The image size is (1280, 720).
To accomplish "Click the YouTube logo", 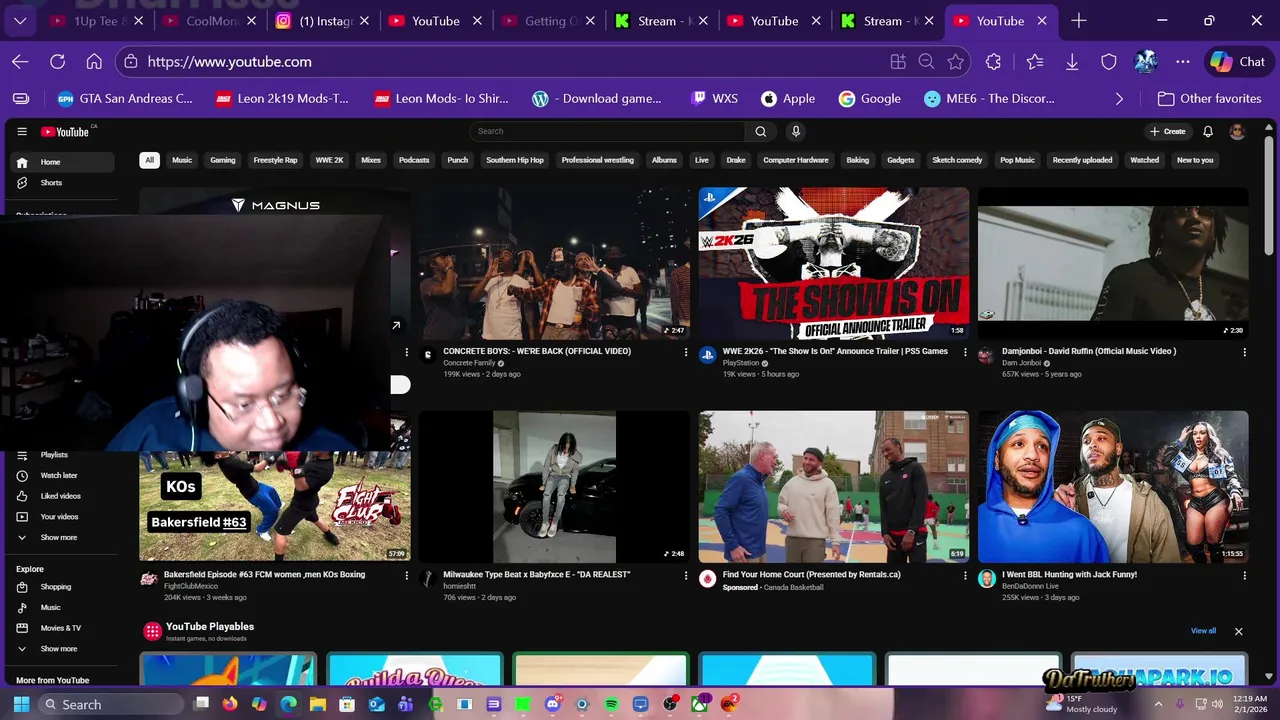I will pos(66,132).
